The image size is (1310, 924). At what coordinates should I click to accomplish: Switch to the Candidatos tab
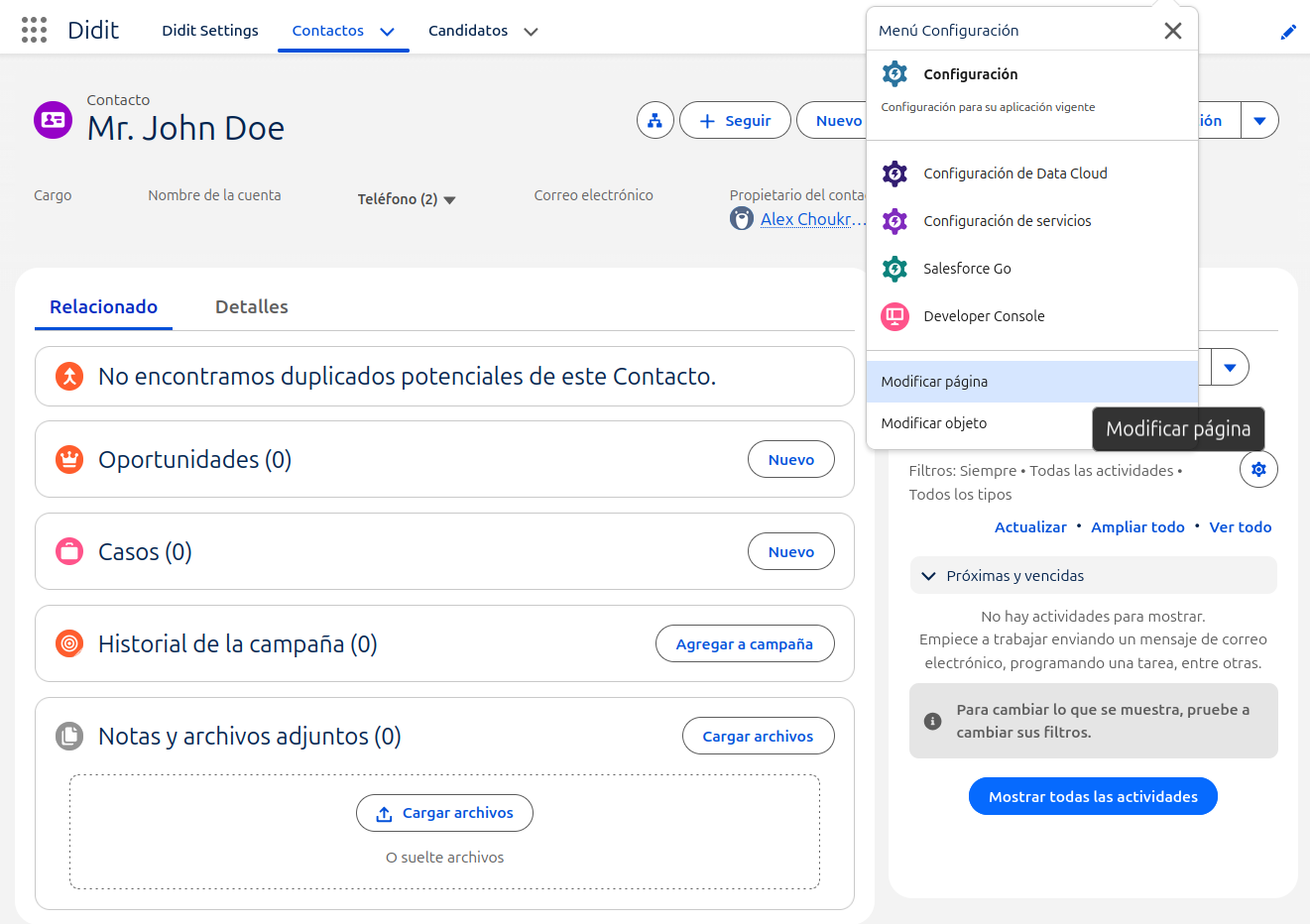click(468, 31)
